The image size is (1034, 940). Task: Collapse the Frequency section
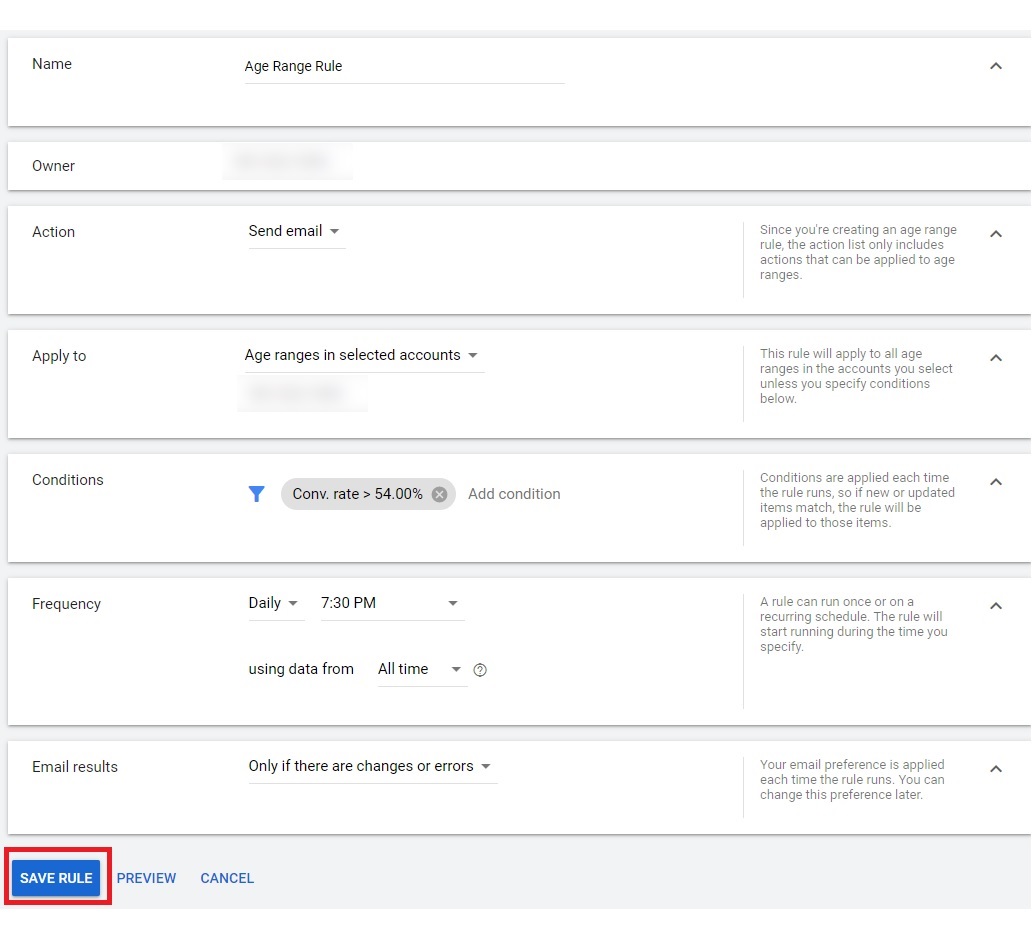[996, 606]
